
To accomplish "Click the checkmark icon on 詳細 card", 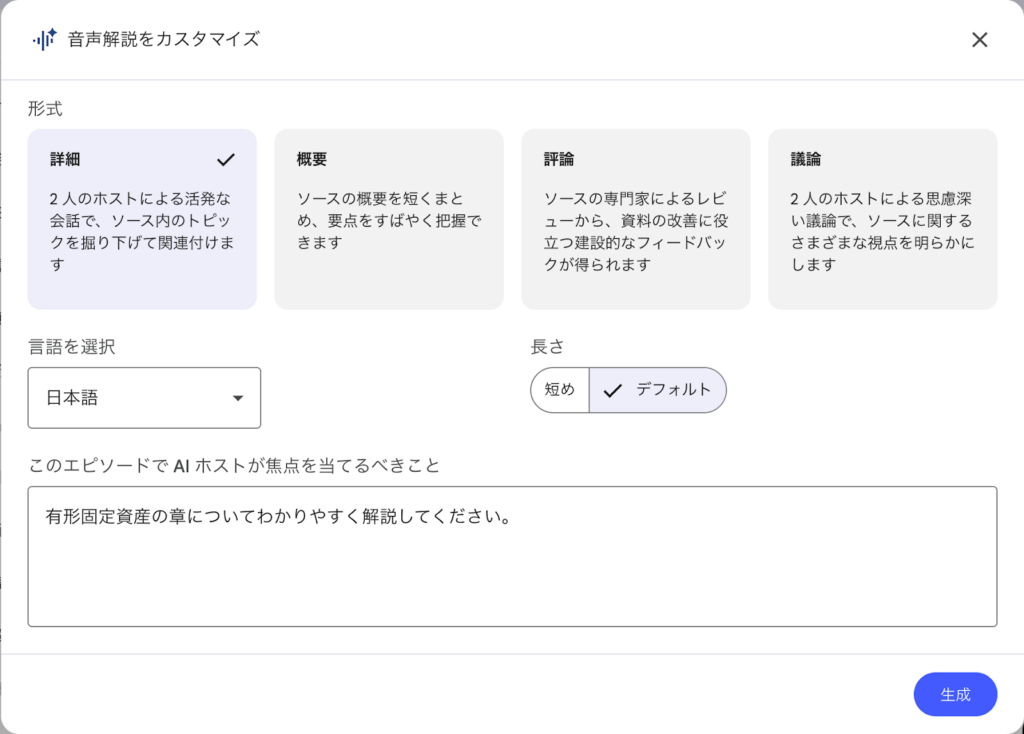I will coord(227,158).
